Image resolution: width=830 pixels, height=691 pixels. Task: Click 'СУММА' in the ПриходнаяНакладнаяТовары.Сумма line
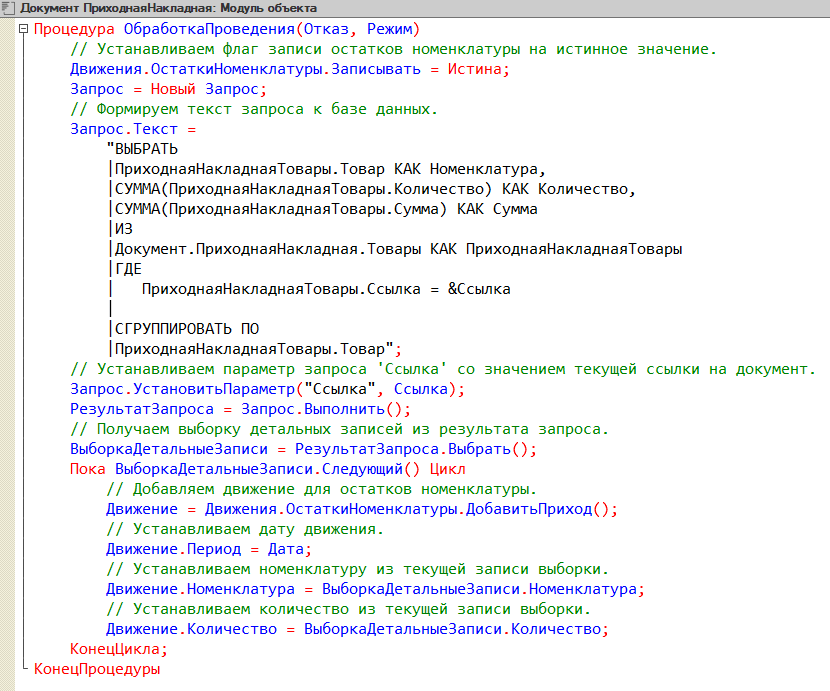(137, 209)
